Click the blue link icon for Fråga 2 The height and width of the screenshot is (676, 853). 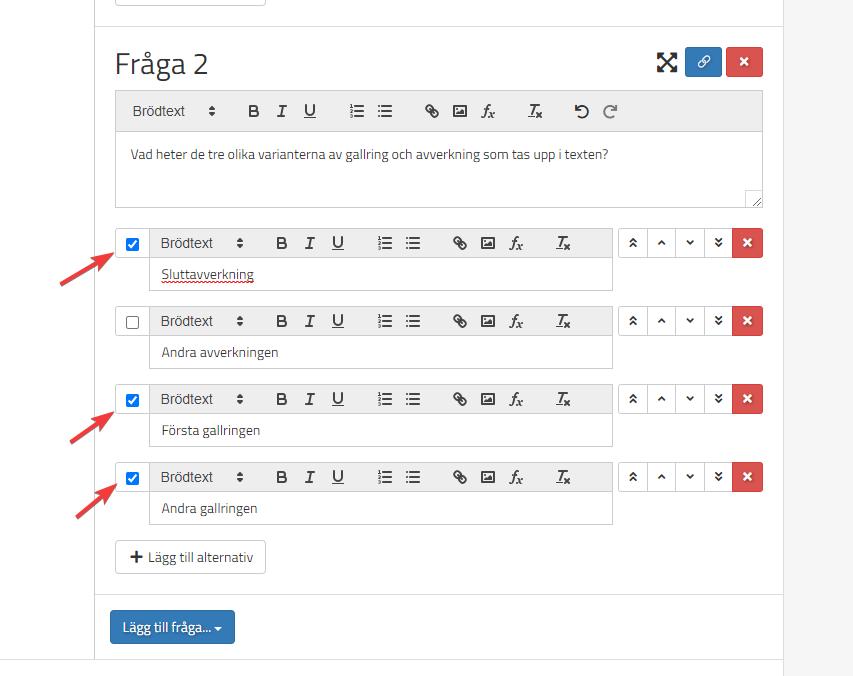[x=704, y=62]
